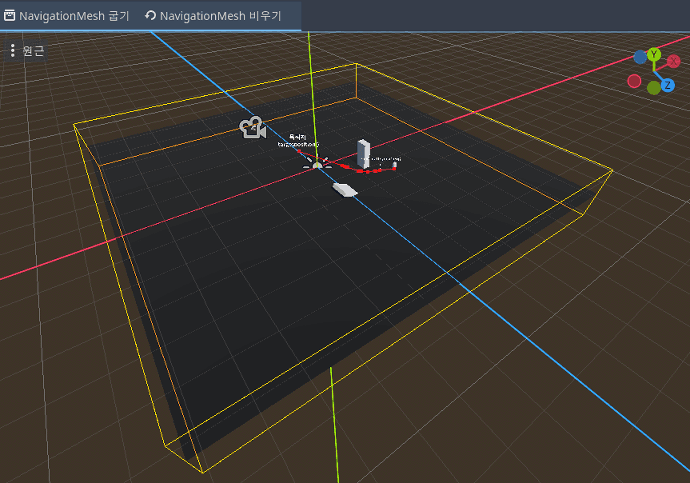
Task: Click the green Y axis gizmo handle
Action: [x=654, y=55]
